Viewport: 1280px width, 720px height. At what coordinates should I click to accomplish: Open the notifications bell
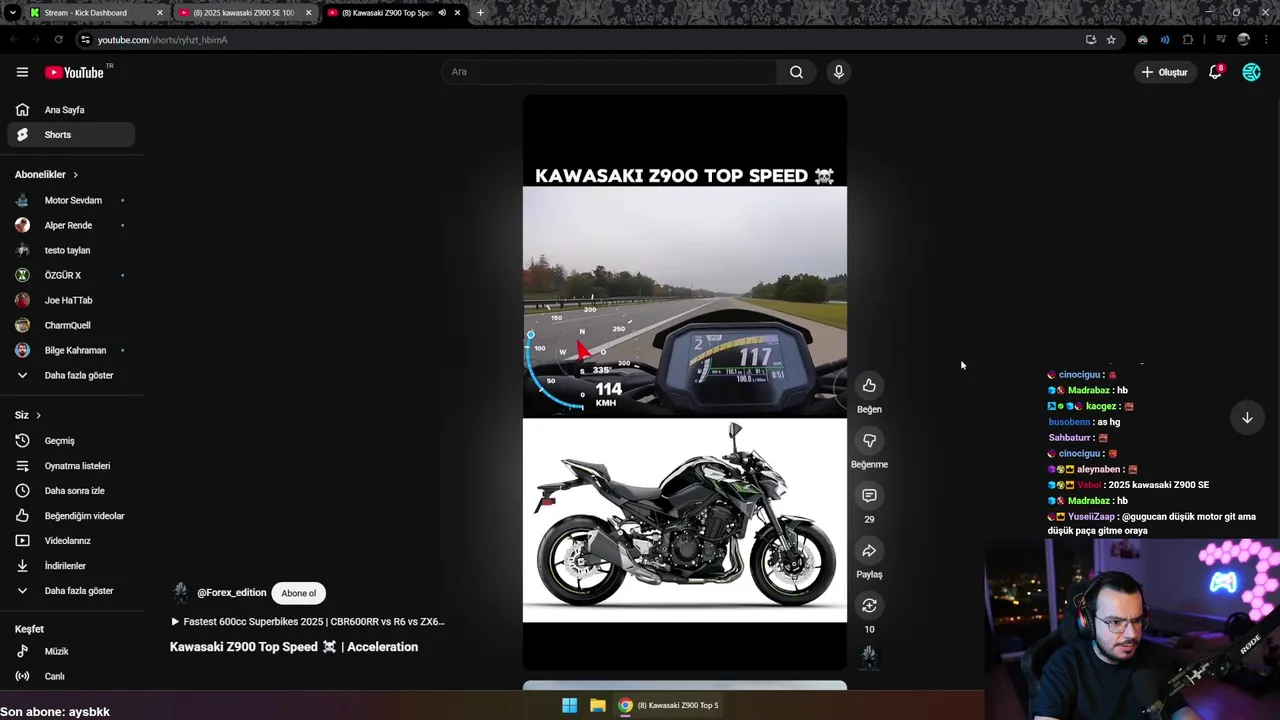coord(1215,72)
